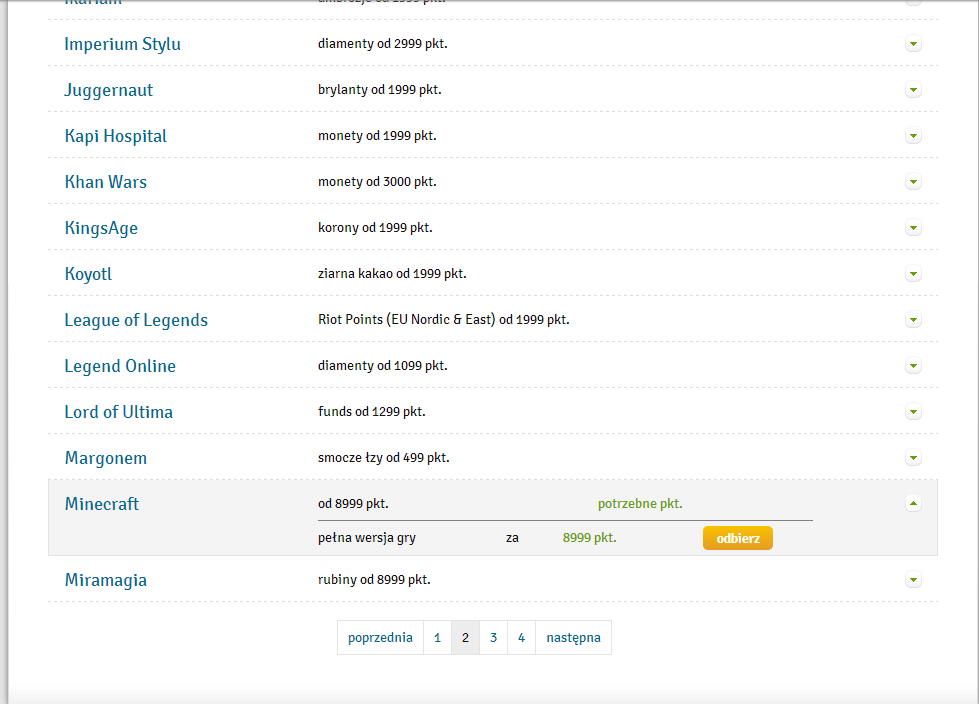This screenshot has height=704, width=979.
Task: Expand the Kapi Hospital row arrow
Action: [x=913, y=135]
